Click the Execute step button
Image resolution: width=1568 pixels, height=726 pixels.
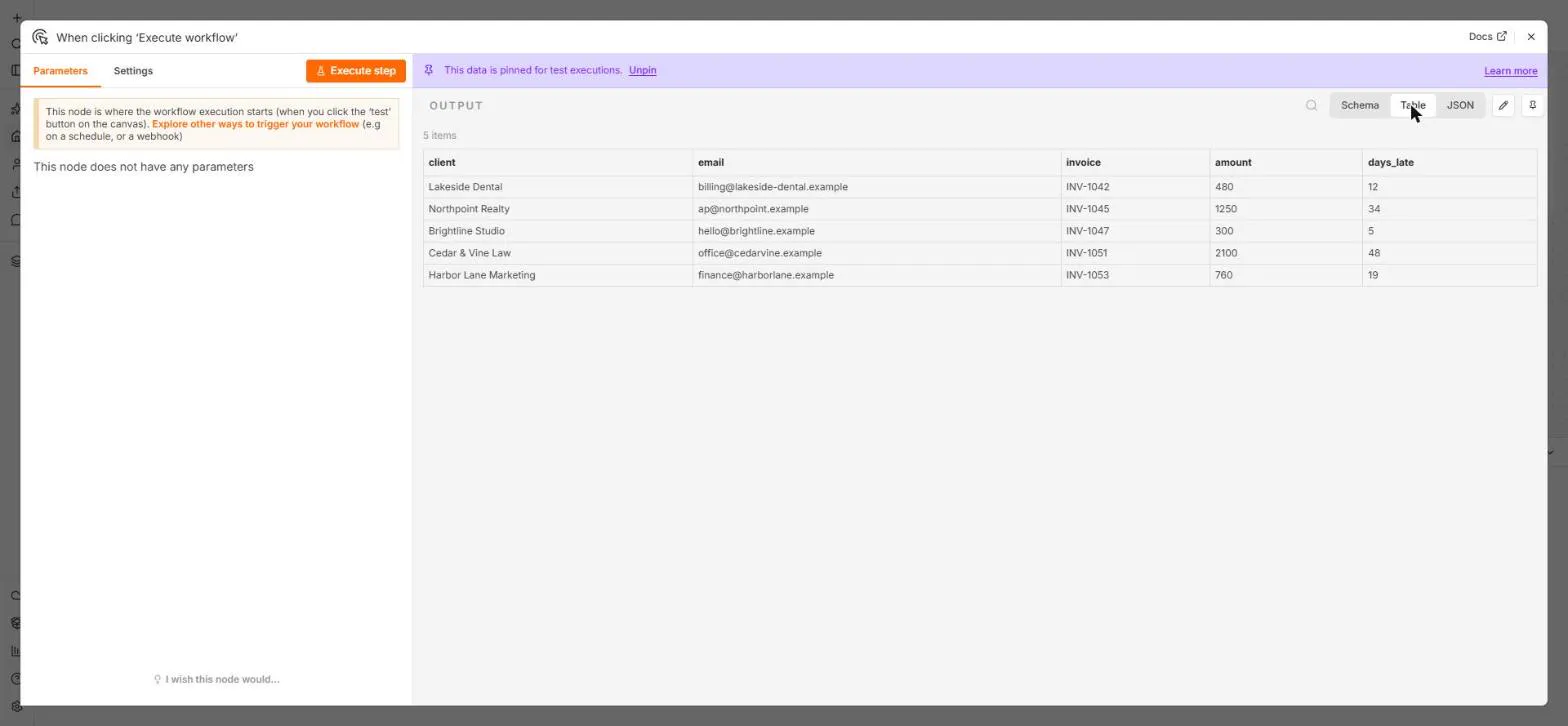(x=356, y=71)
